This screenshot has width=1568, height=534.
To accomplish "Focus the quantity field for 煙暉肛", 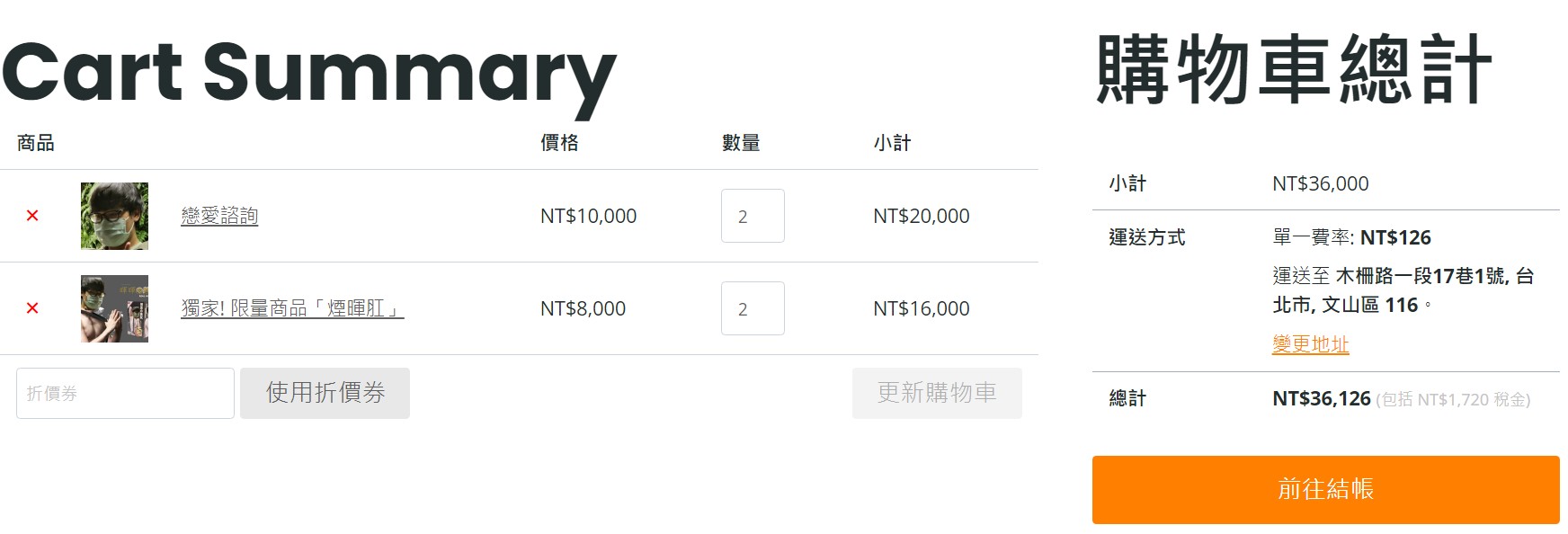I will pyautogui.click(x=752, y=308).
